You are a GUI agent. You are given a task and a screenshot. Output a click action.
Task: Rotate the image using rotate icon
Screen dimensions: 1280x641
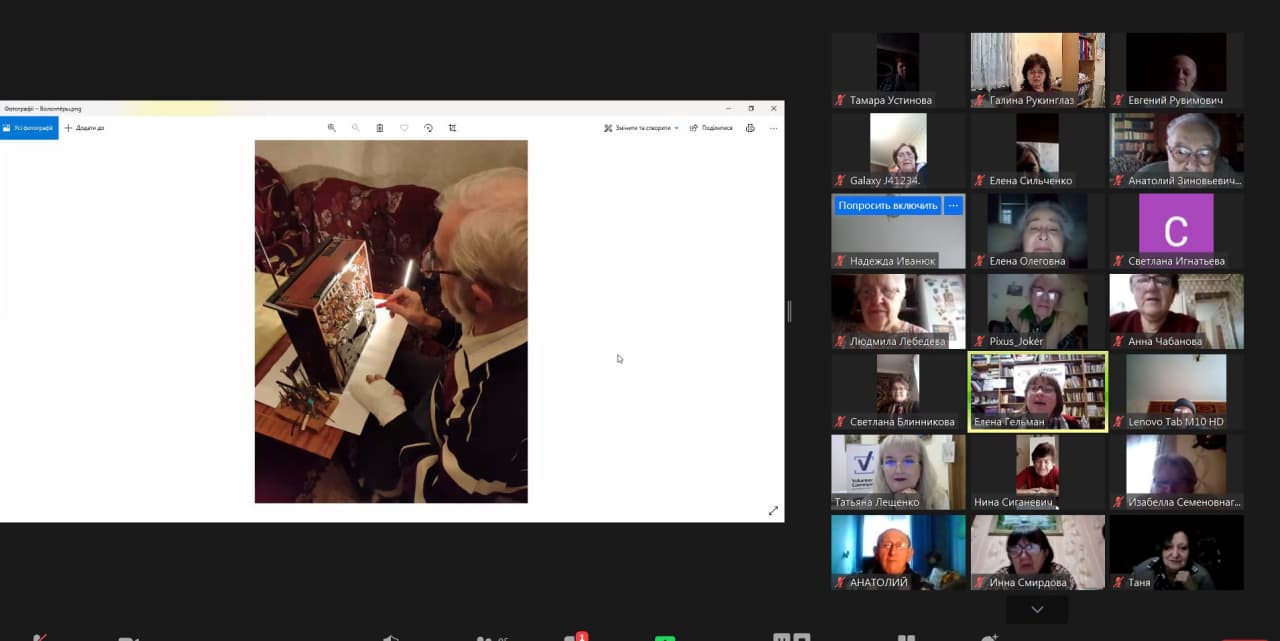click(x=428, y=128)
